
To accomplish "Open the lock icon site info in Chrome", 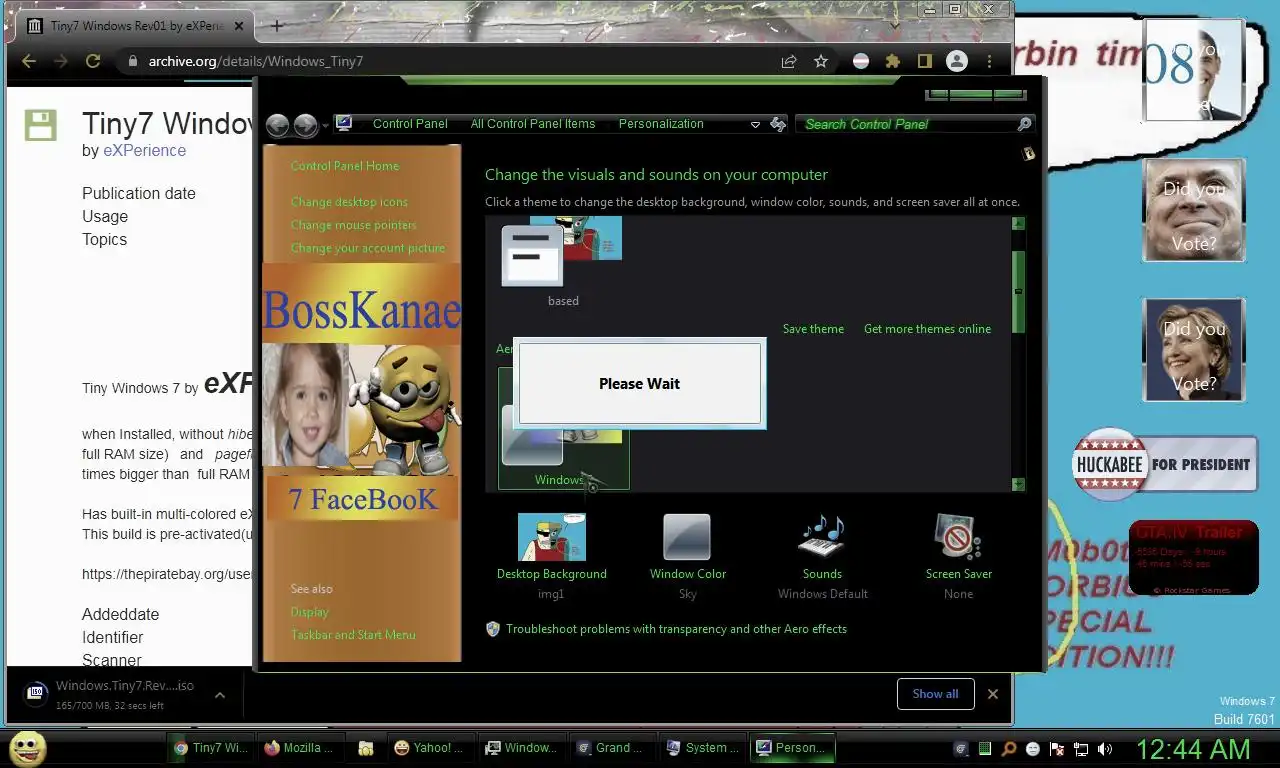I will click(132, 61).
